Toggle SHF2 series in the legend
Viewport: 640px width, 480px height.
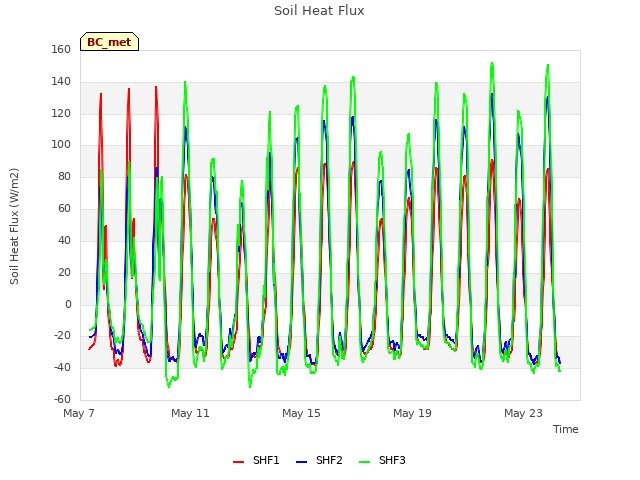coord(319,460)
